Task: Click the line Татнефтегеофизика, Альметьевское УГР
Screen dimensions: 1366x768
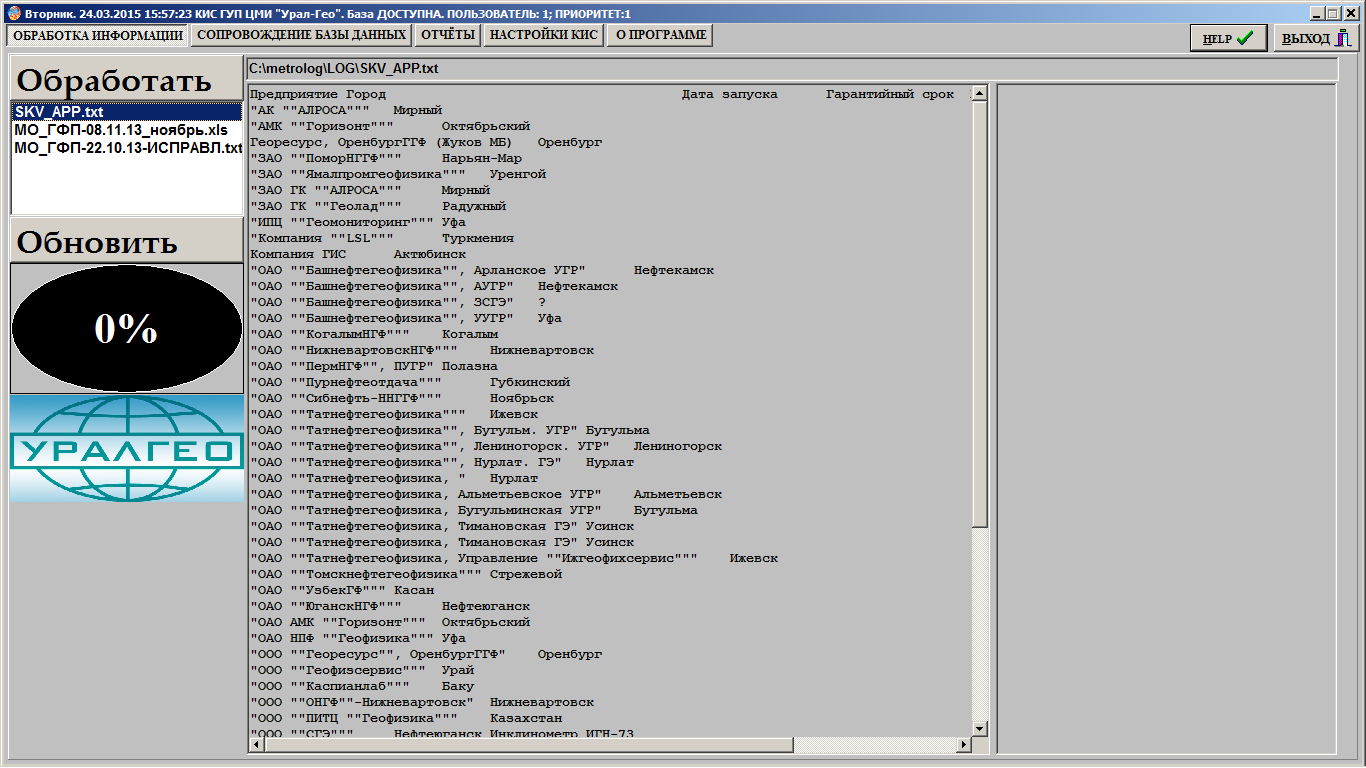Action: point(485,494)
